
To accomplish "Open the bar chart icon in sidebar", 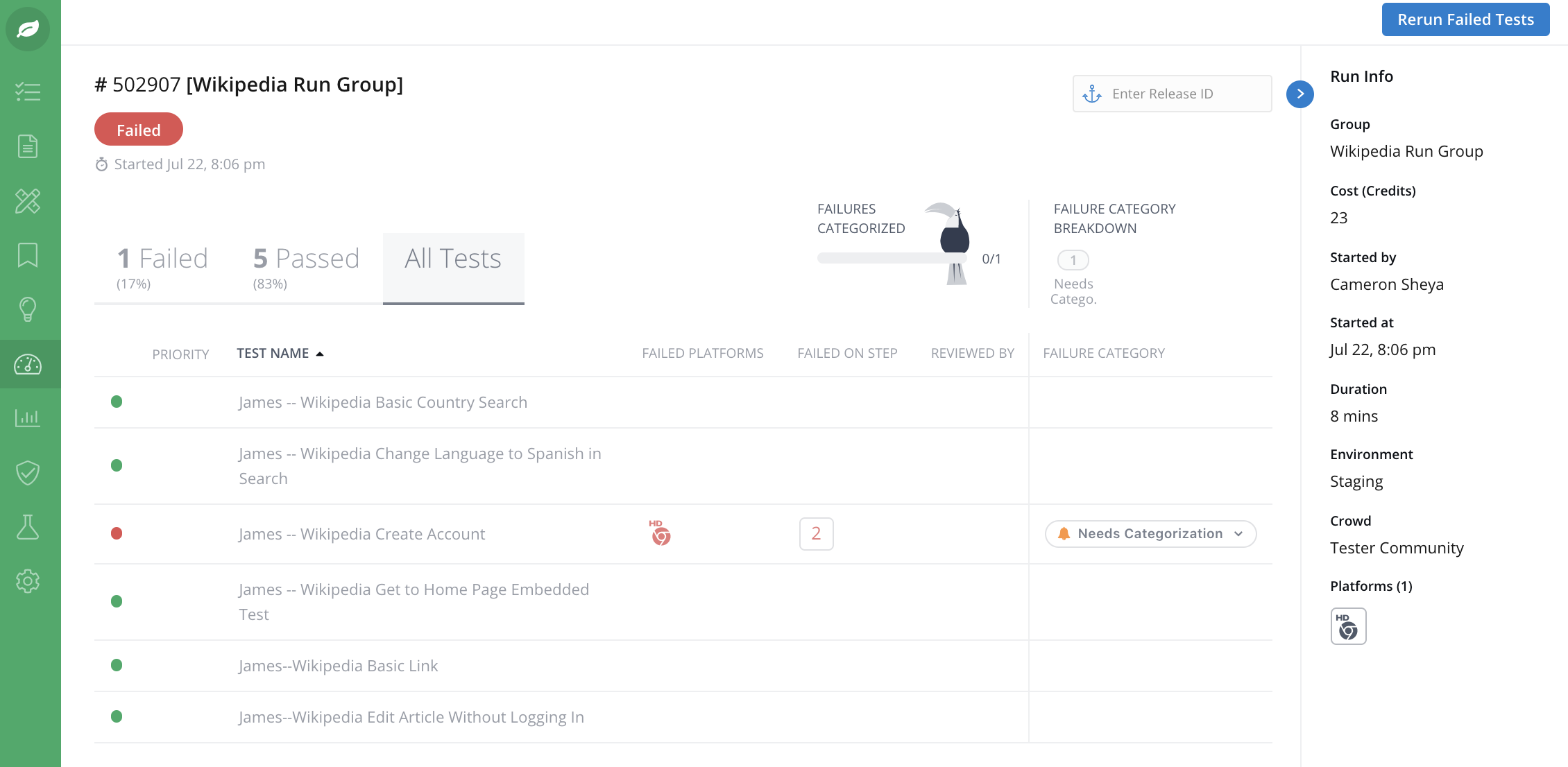I will coord(28,417).
